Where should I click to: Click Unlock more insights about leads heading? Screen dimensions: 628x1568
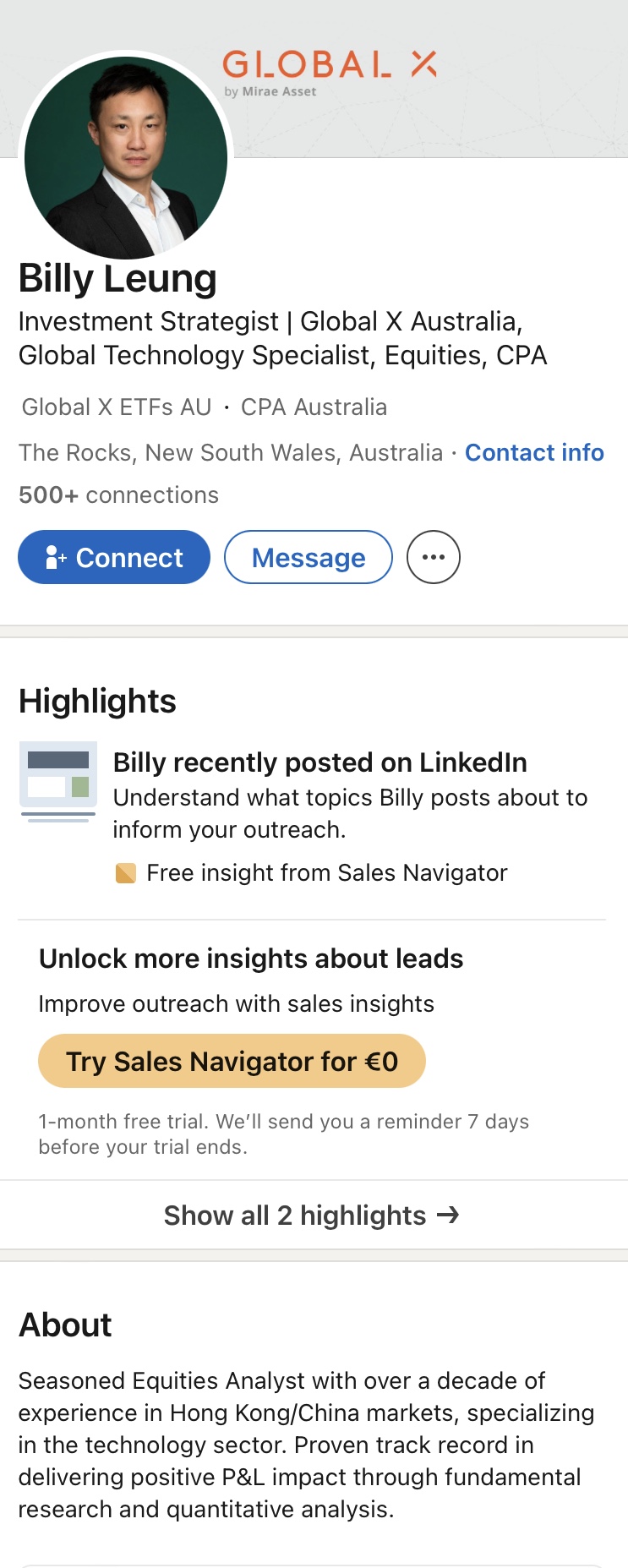[251, 959]
